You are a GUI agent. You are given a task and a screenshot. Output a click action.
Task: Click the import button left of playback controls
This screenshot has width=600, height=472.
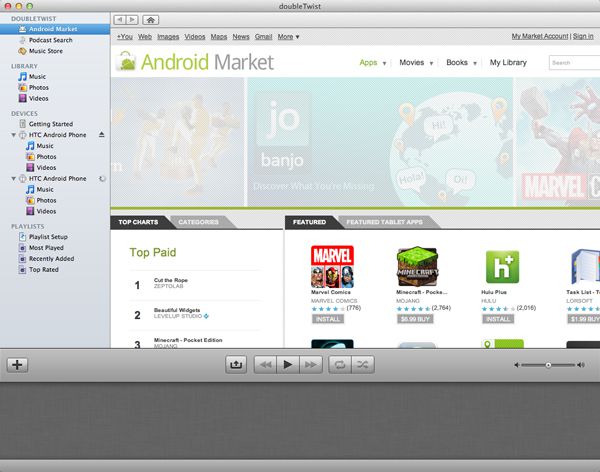click(236, 365)
